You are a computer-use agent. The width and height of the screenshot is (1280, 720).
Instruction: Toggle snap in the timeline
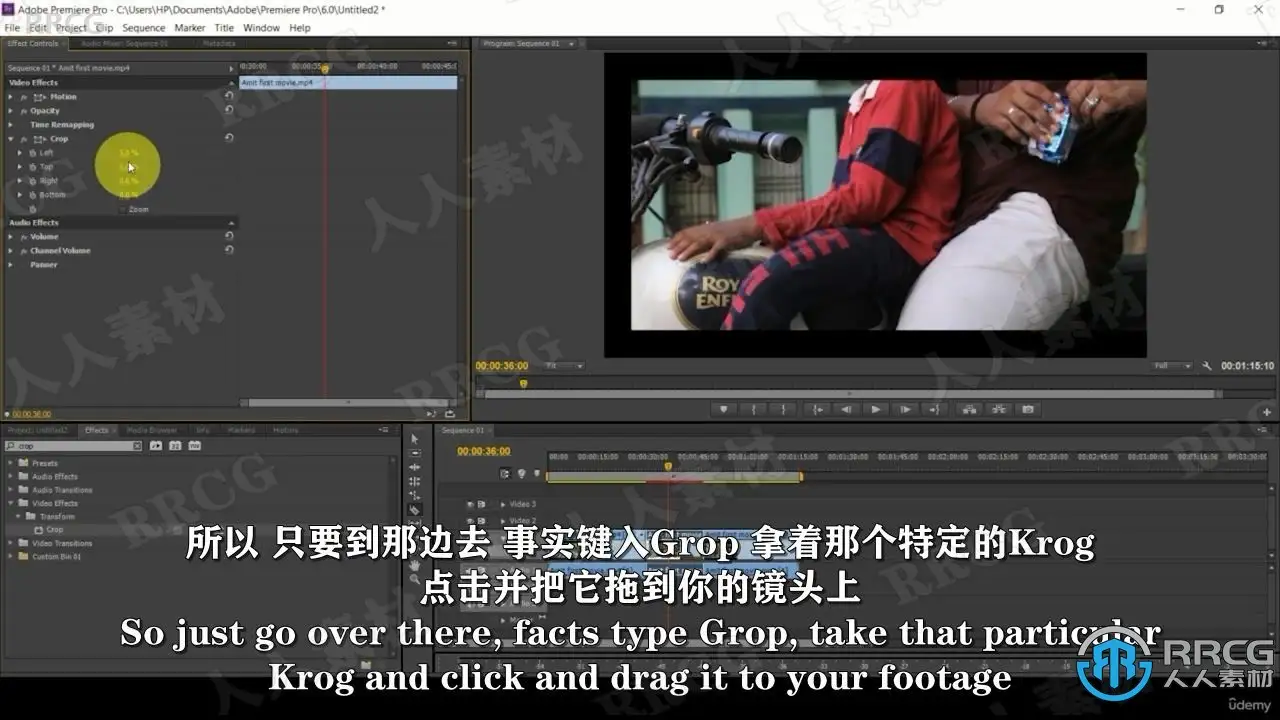tap(505, 474)
